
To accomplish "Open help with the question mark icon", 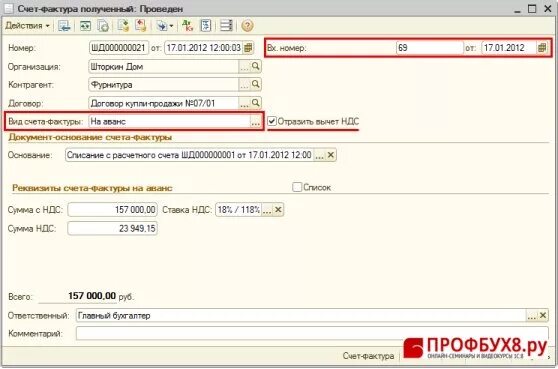I will click(247, 26).
